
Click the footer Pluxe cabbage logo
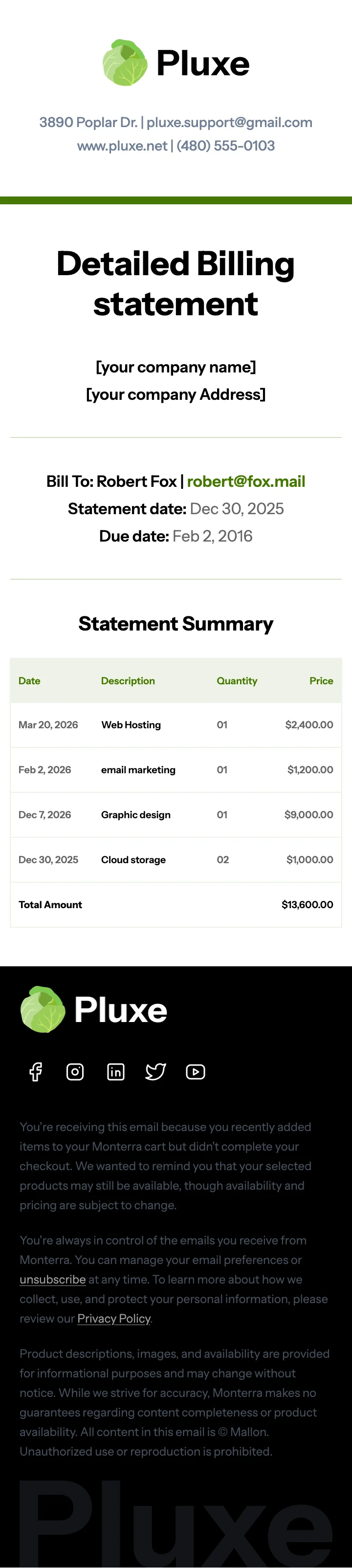43,1009
